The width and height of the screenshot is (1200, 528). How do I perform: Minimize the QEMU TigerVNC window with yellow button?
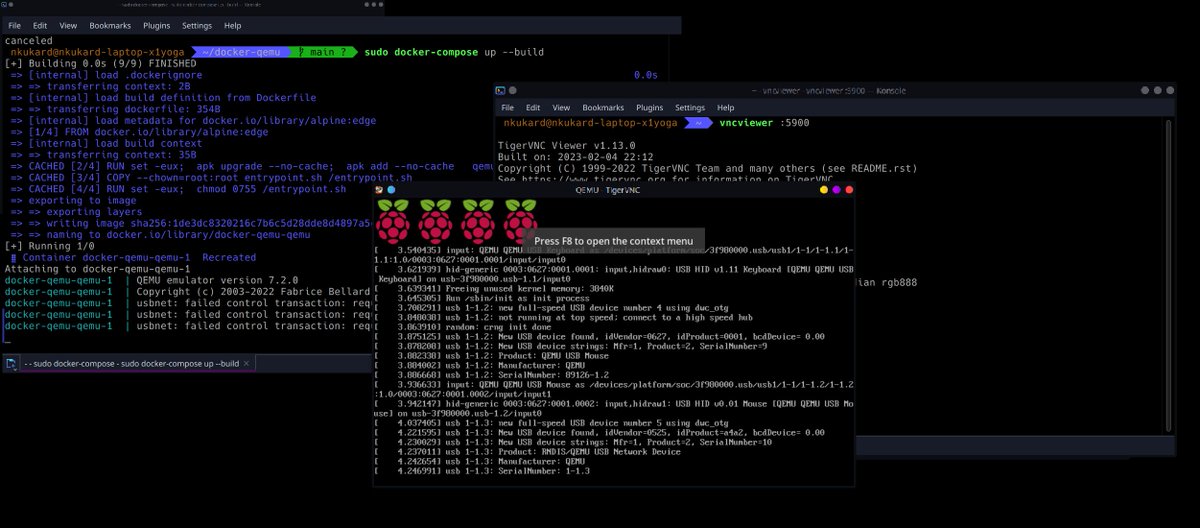[x=823, y=189]
